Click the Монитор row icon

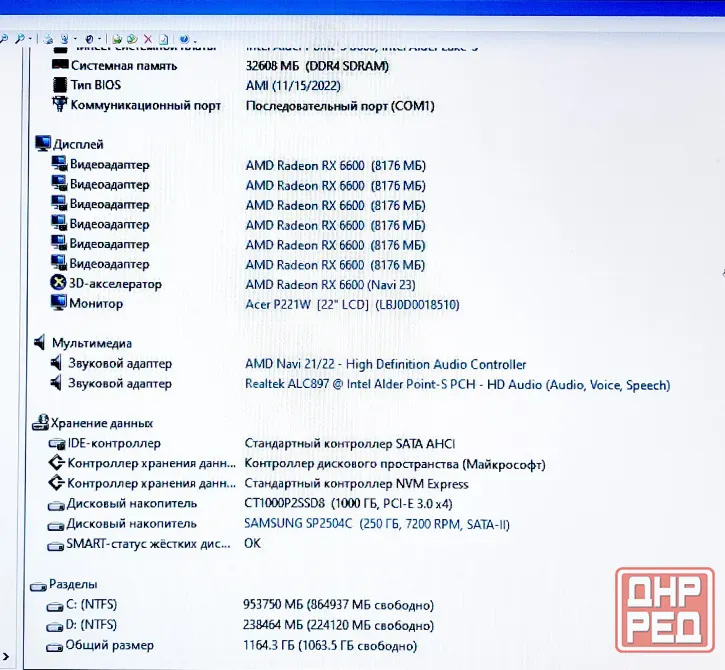pos(59,302)
